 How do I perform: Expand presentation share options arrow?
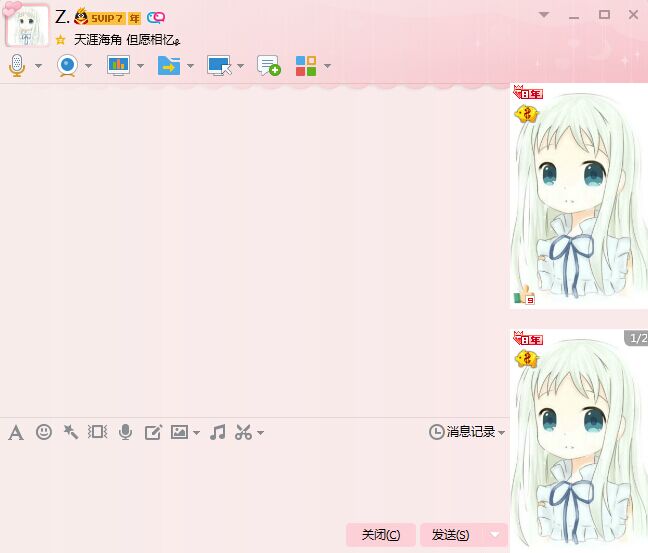click(x=141, y=66)
